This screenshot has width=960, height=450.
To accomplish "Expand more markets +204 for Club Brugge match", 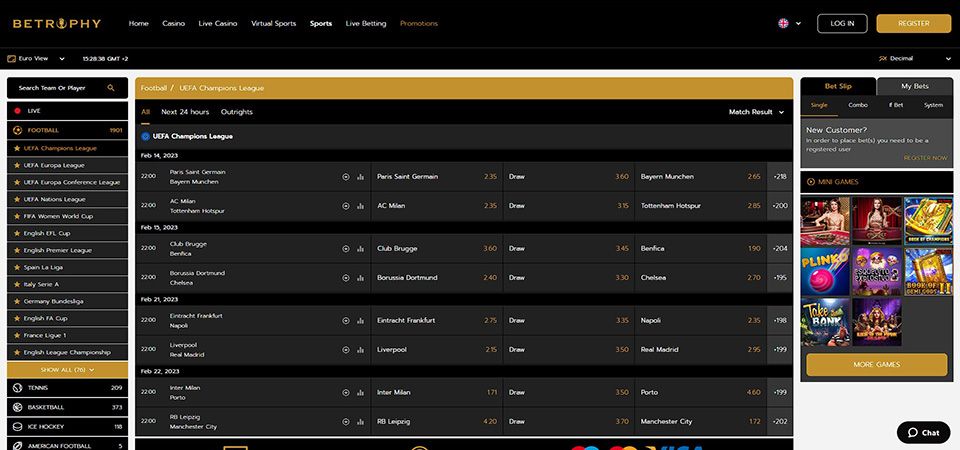I will pyautogui.click(x=779, y=249).
